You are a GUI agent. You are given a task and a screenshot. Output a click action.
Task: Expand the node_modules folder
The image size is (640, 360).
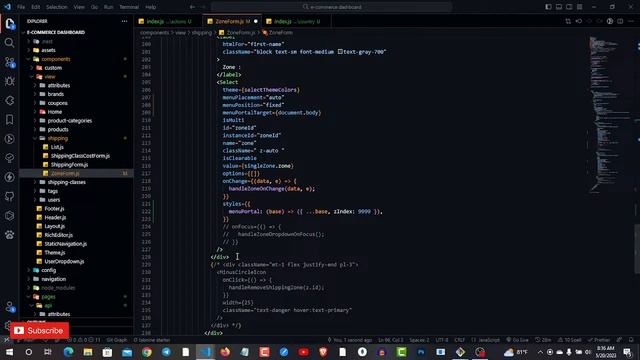(58, 288)
